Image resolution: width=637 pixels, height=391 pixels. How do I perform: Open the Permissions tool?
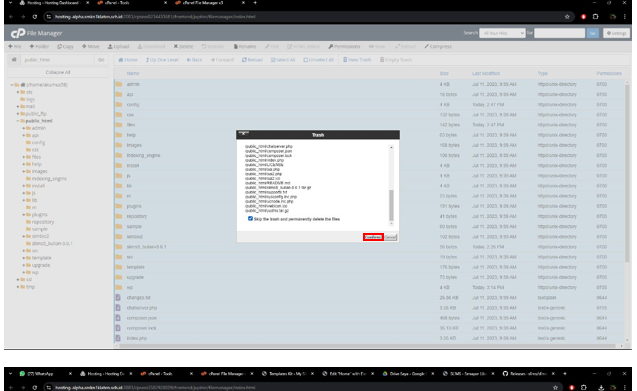pos(344,46)
